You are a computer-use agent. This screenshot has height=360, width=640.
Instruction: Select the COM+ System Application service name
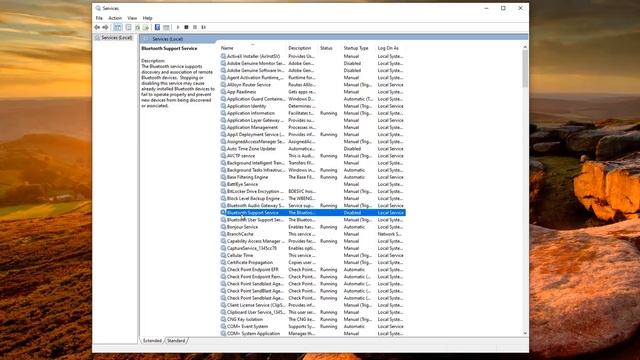click(253, 333)
